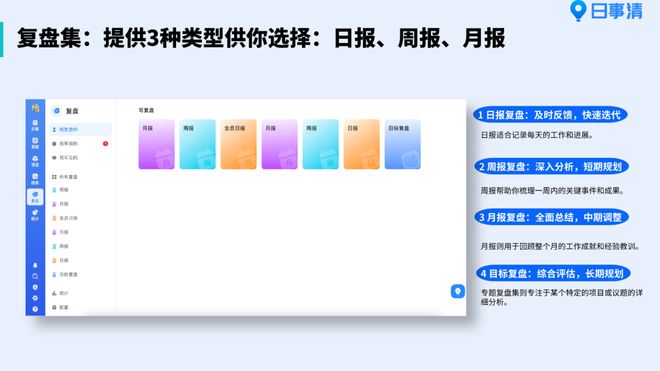This screenshot has width=660, height=371.
Task: Click the help question icon at the sidebar bottom
Action: point(35,309)
